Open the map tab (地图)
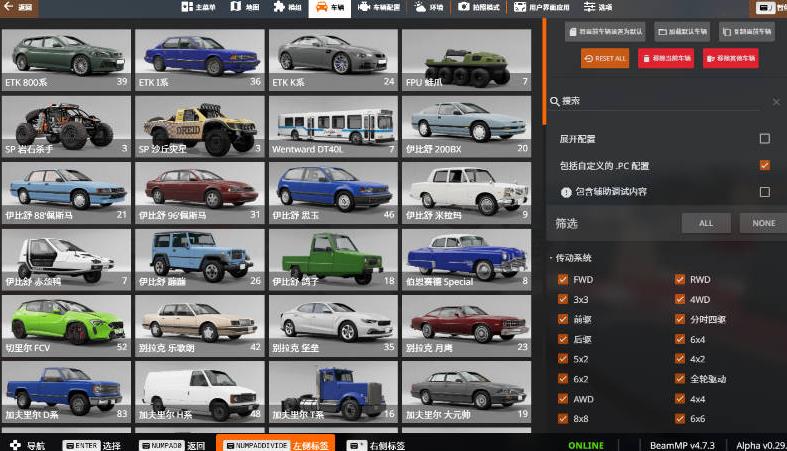Viewport: 787px width, 451px height. point(245,7)
